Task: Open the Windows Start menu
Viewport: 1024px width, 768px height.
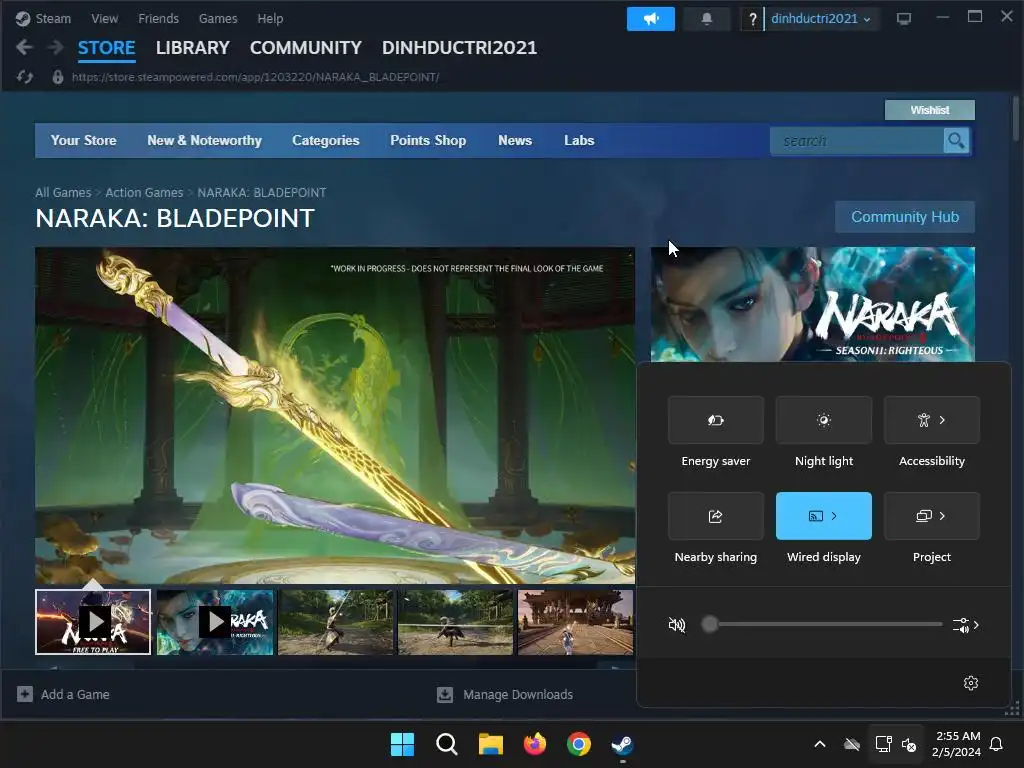Action: (402, 744)
